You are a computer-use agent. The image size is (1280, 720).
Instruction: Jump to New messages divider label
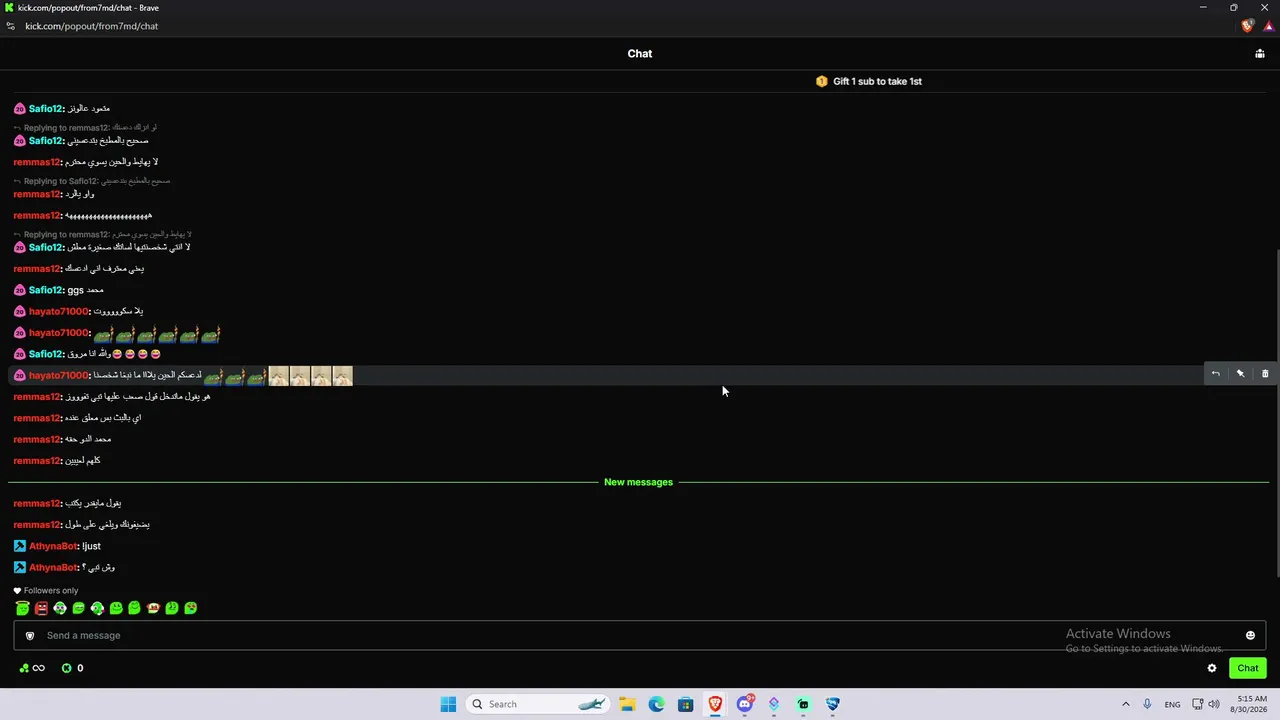point(638,482)
